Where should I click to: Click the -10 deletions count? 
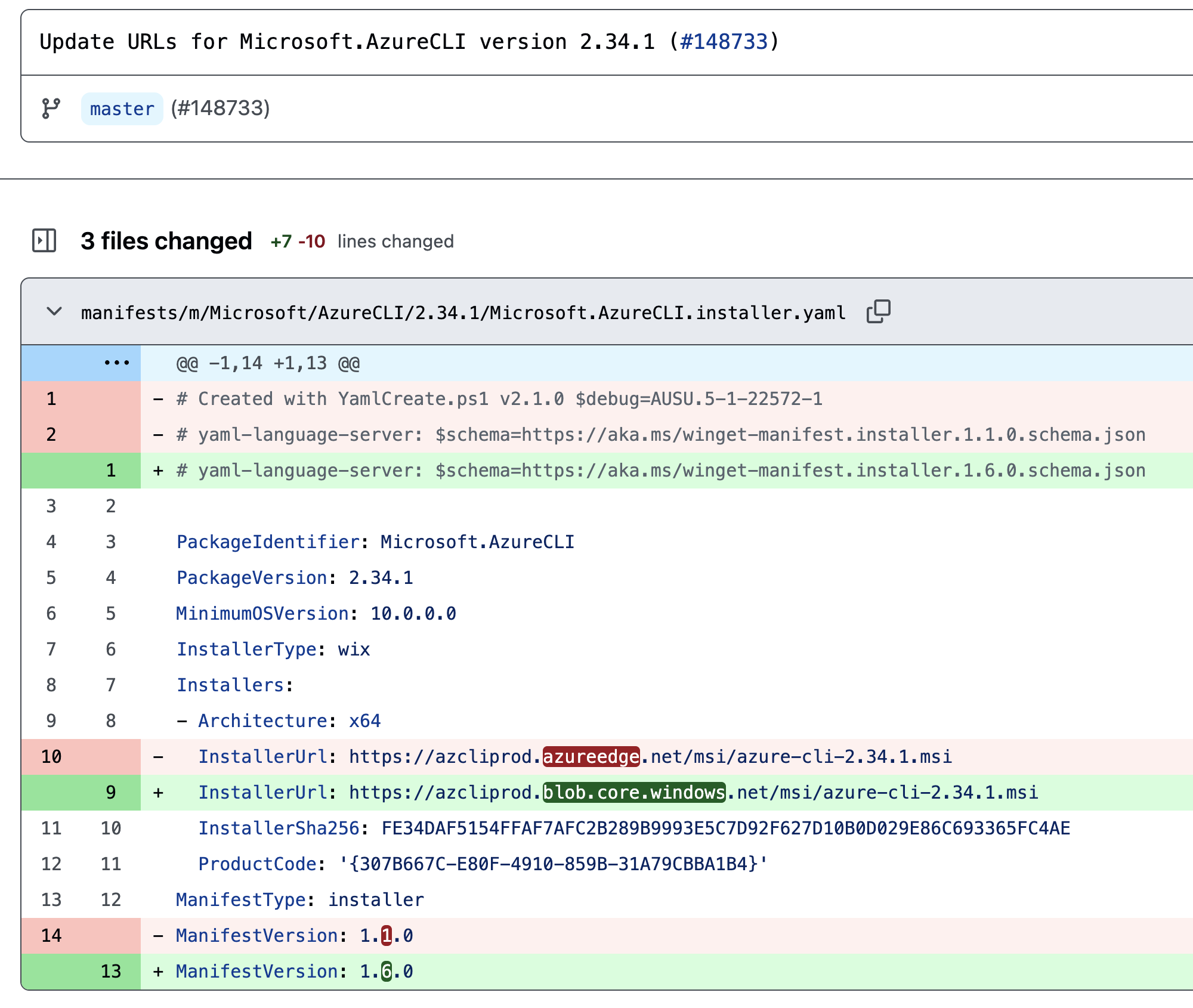point(311,242)
